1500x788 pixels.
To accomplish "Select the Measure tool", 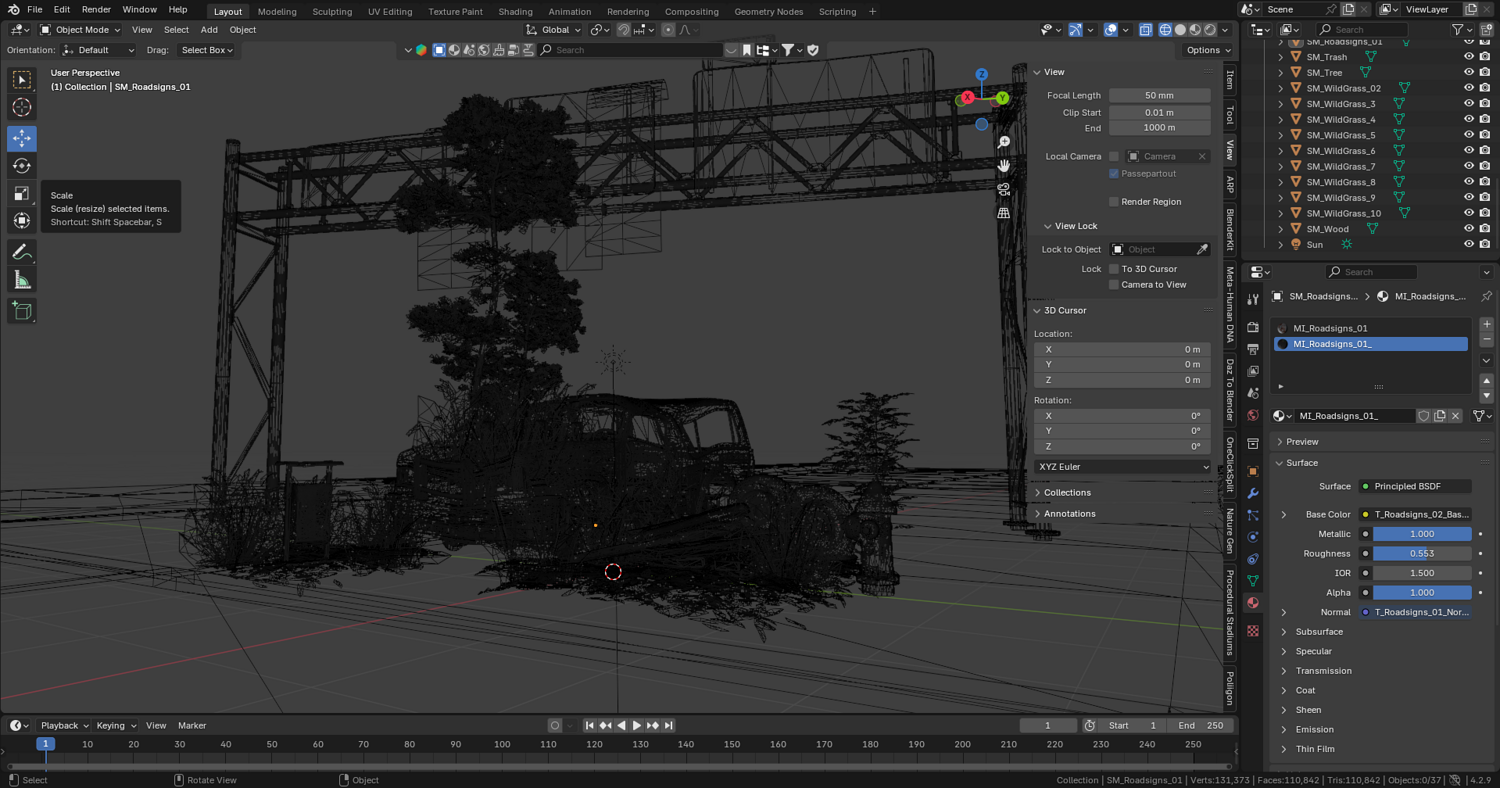I will click(x=22, y=281).
